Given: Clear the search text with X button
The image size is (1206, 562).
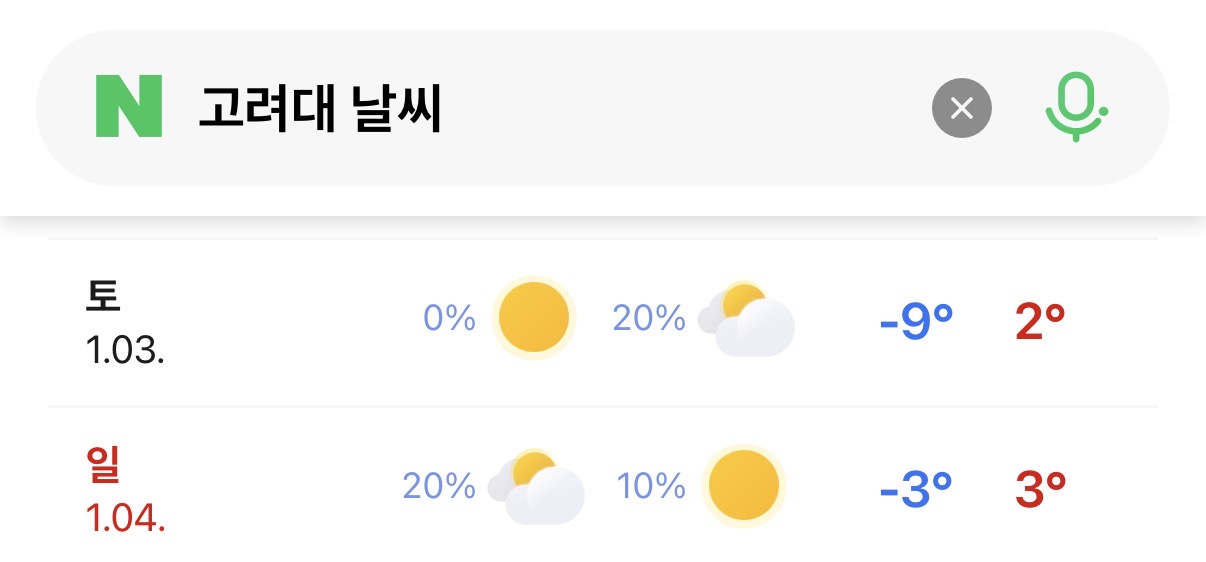Looking at the screenshot, I should tap(961, 107).
